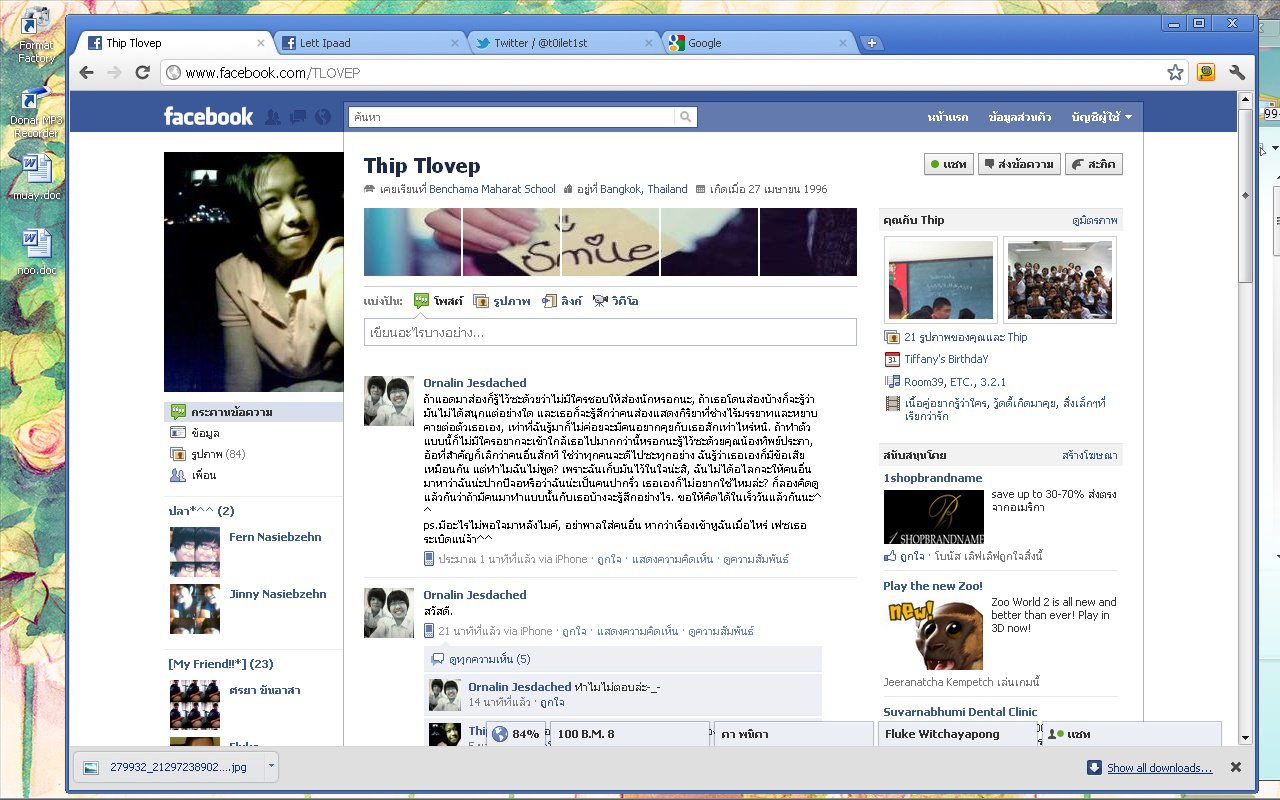Open the noo.doc desktop file

[37, 252]
